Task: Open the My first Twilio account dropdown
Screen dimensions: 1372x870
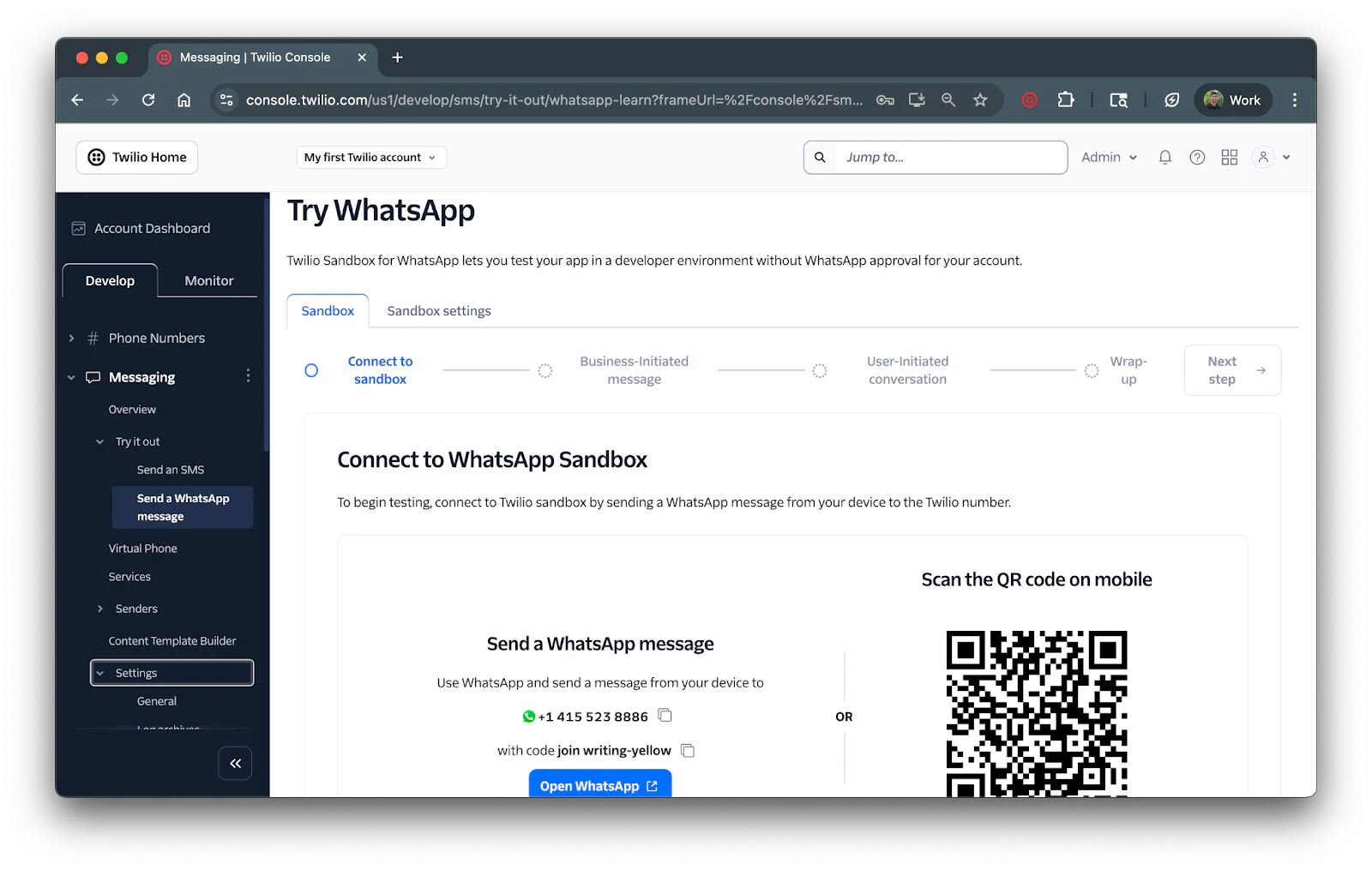Action: (370, 157)
